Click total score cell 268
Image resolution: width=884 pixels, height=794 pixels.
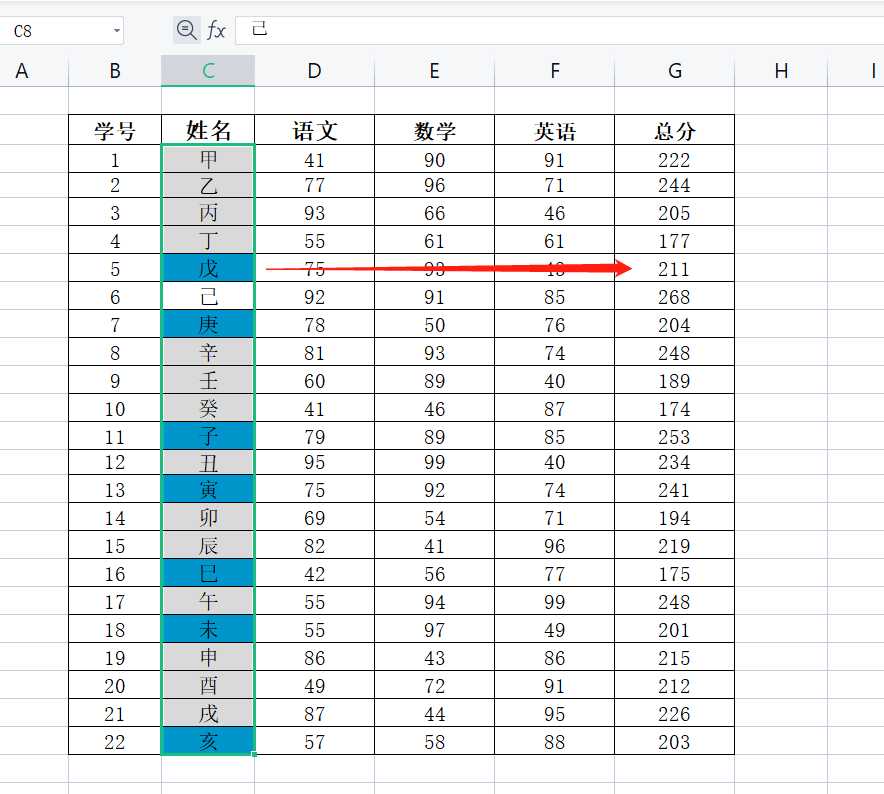(675, 296)
